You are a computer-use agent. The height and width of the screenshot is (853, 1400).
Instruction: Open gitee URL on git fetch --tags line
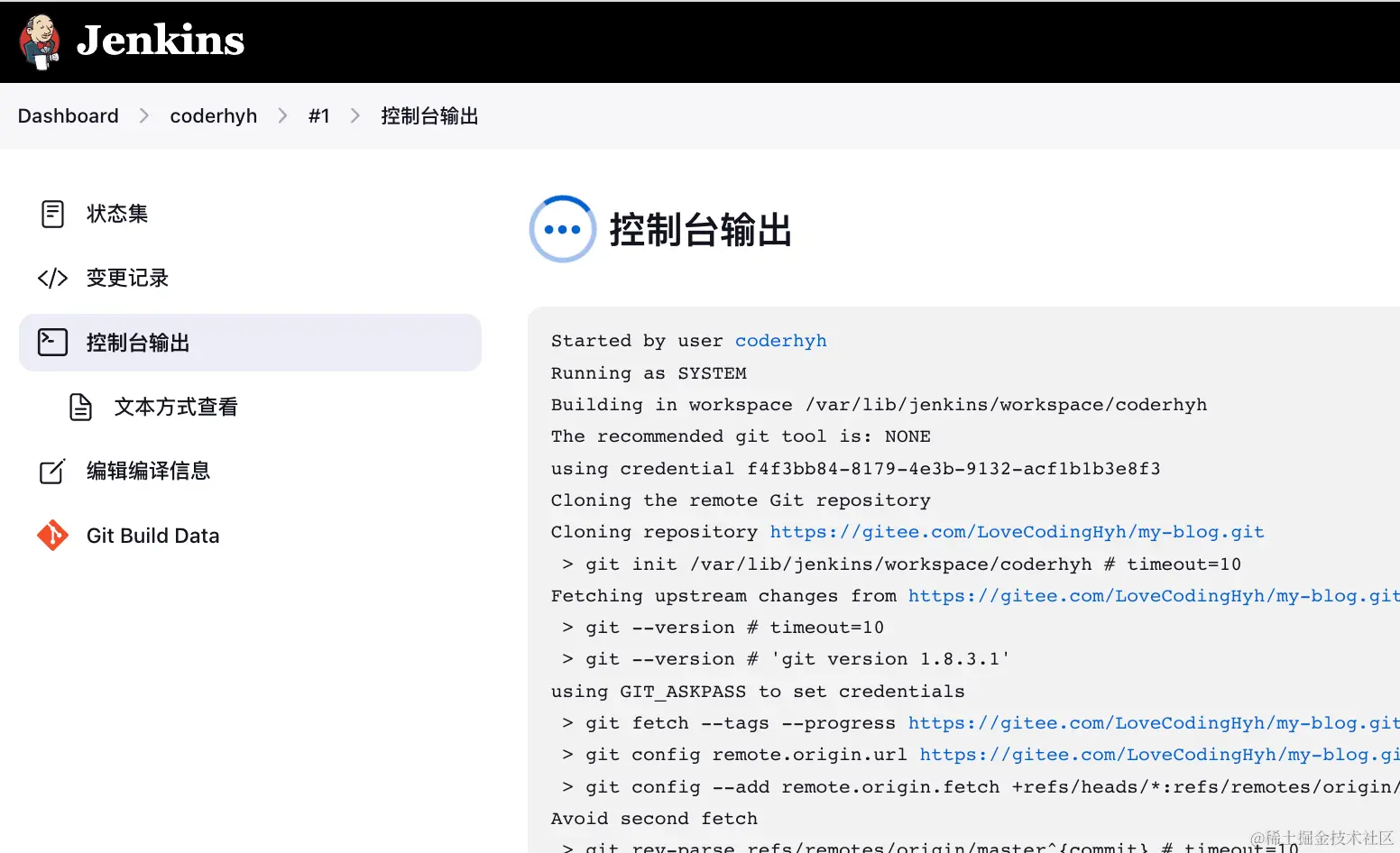(1154, 723)
